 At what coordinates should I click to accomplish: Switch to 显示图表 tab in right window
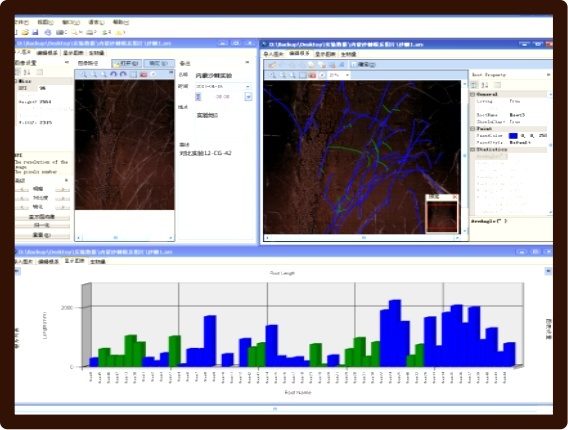[x=325, y=54]
